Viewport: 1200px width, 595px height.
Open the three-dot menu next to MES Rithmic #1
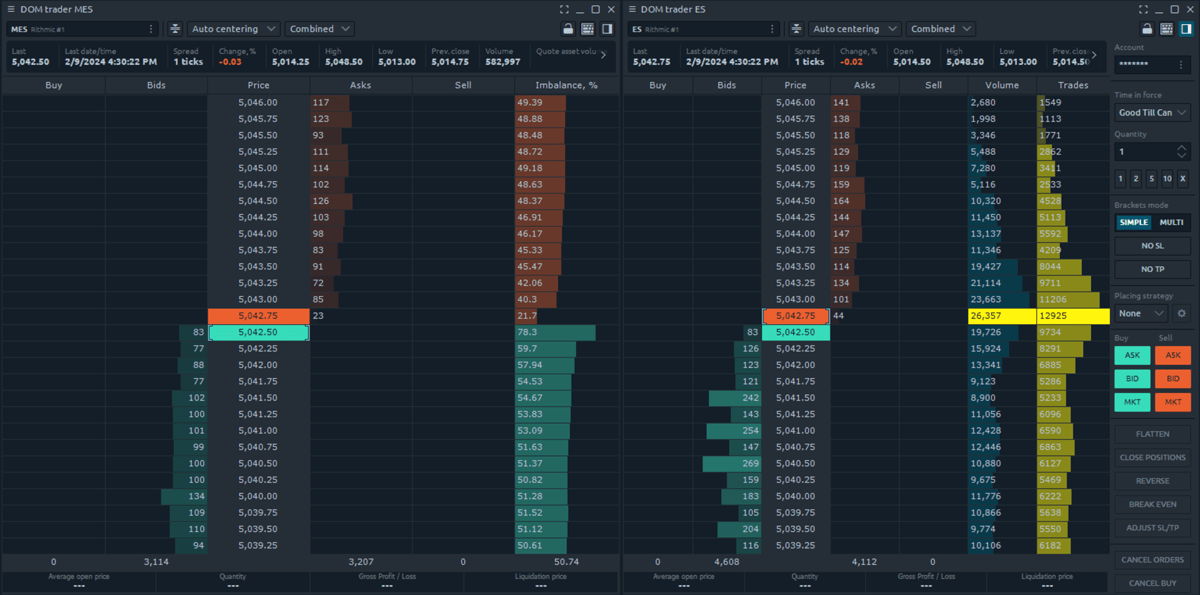(151, 29)
